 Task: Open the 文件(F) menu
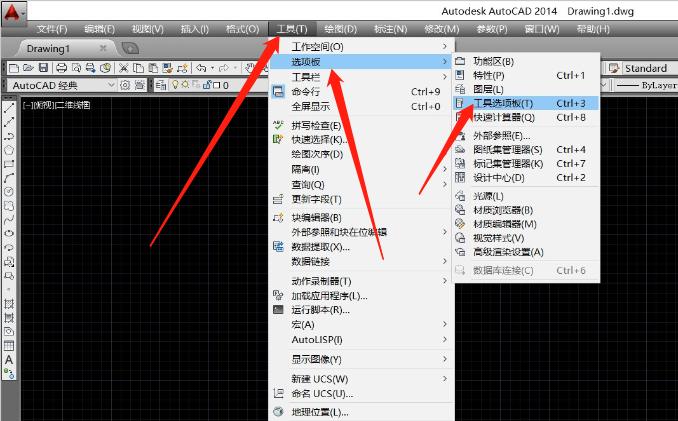click(x=52, y=29)
